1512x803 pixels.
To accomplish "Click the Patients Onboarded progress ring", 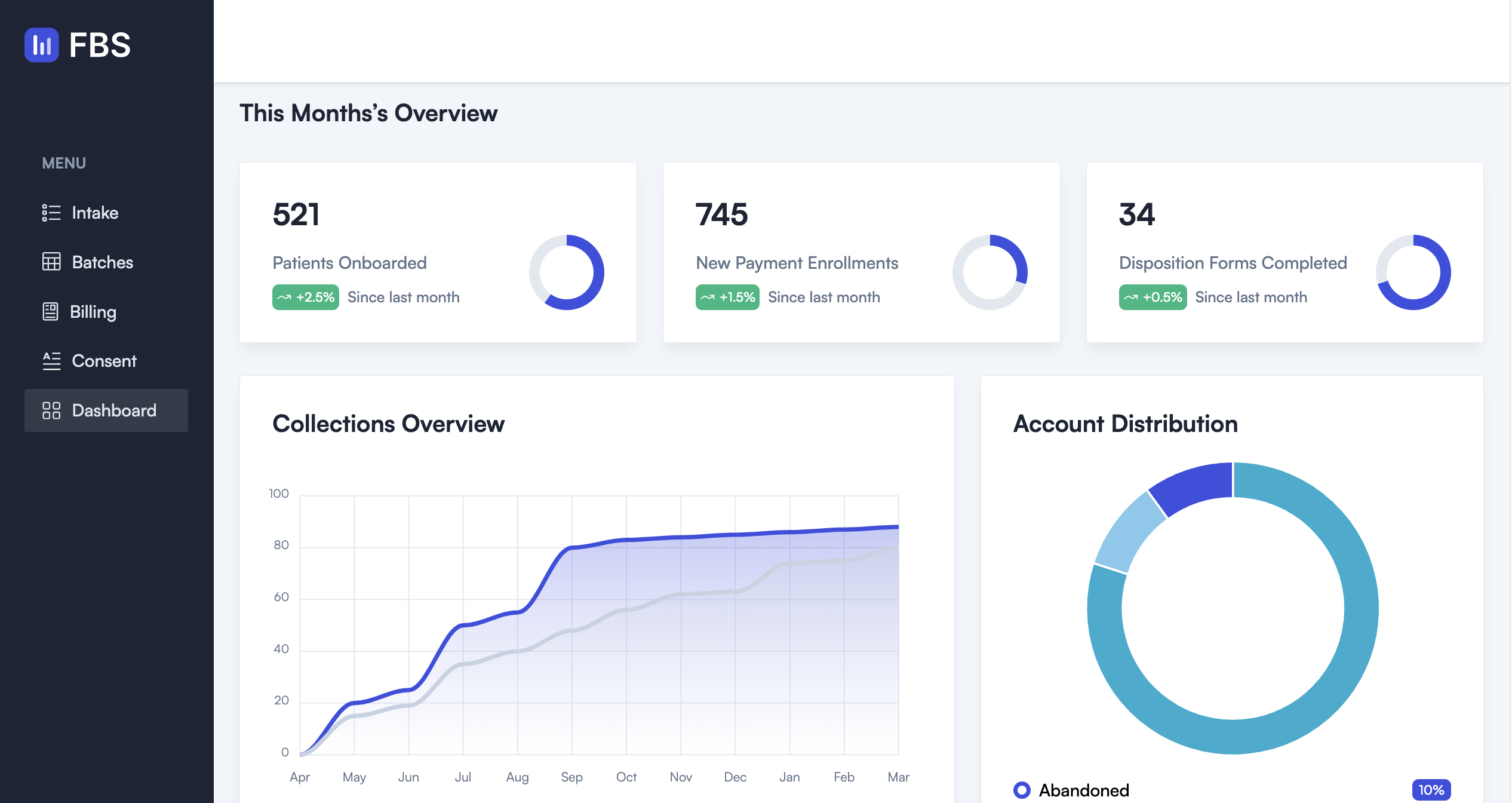I will tap(567, 272).
